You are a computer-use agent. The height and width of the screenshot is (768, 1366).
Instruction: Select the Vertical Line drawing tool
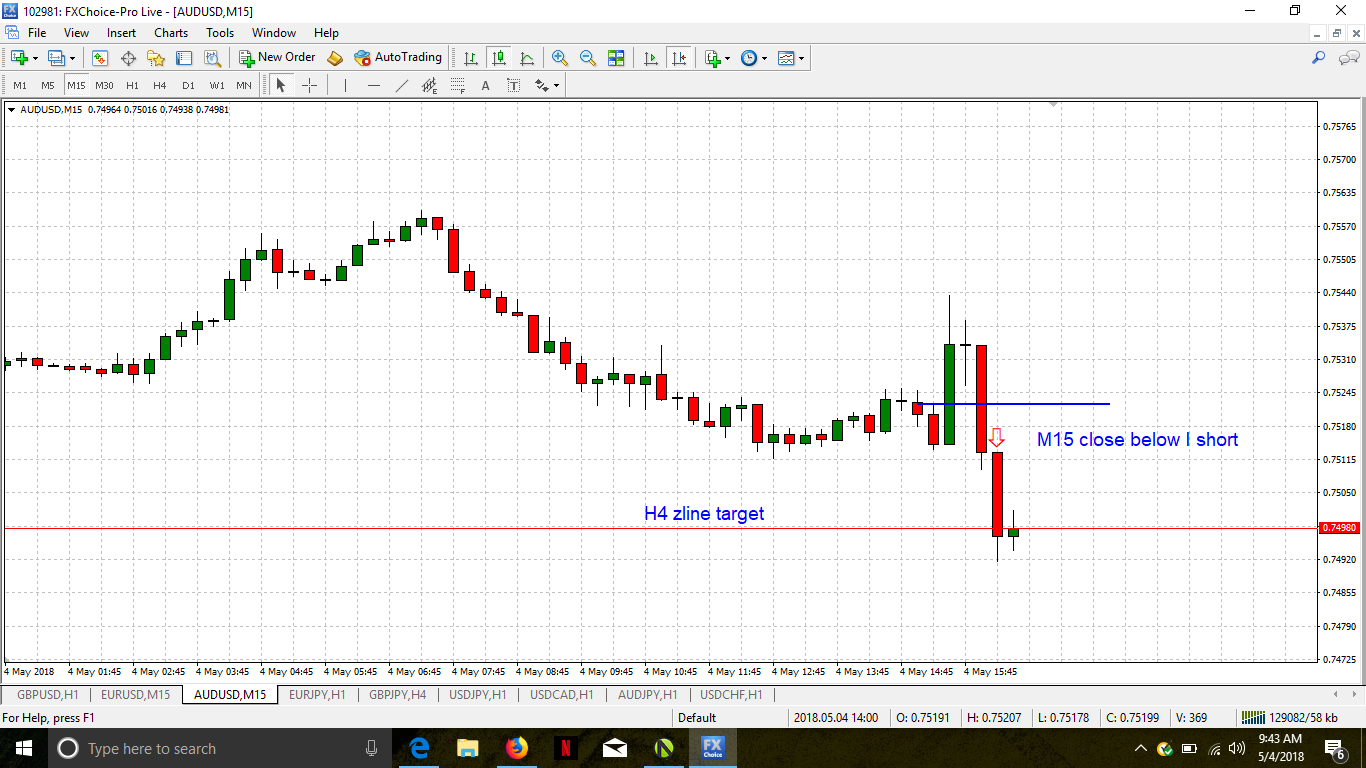point(345,86)
